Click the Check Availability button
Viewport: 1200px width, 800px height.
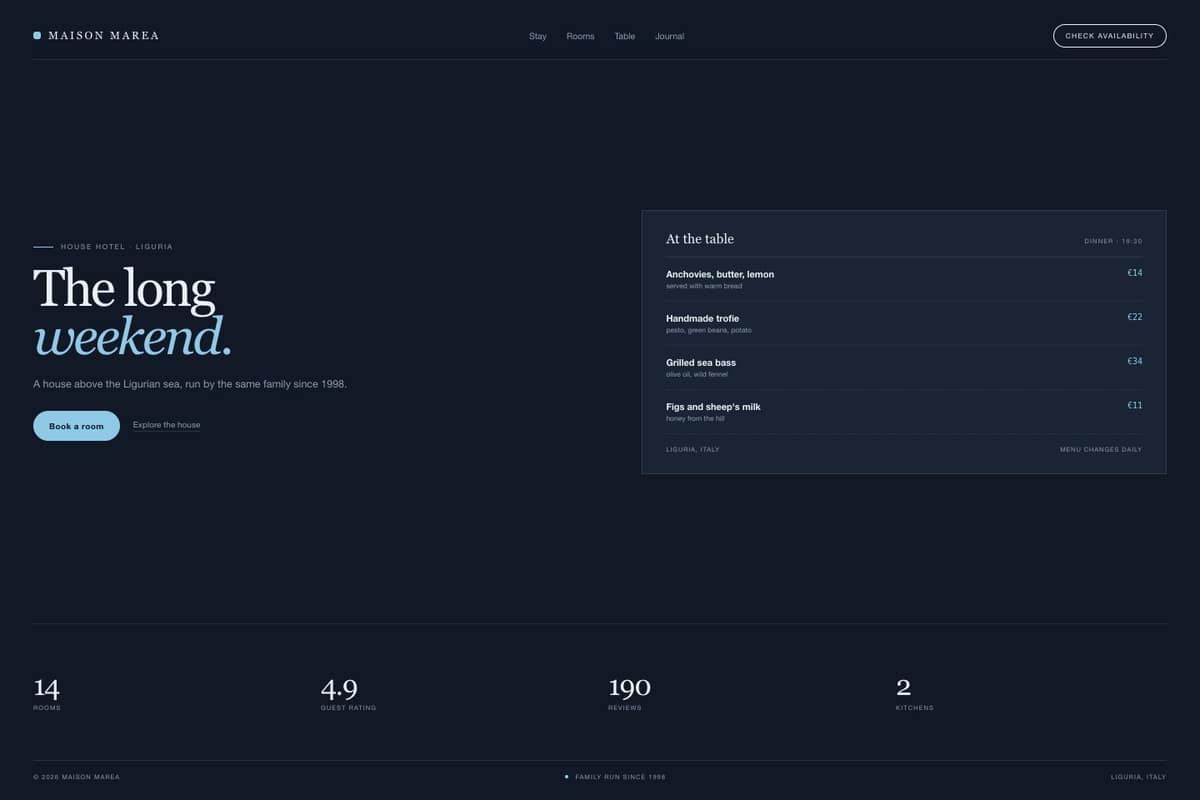(1109, 36)
